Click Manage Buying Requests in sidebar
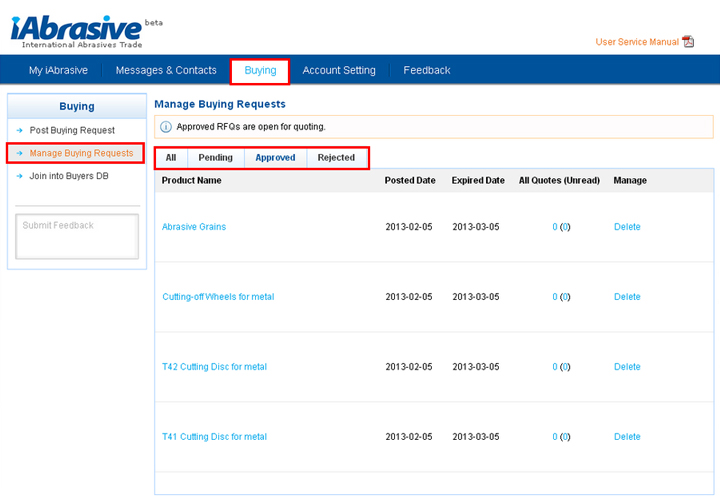Image resolution: width=720 pixels, height=499 pixels. click(x=81, y=153)
